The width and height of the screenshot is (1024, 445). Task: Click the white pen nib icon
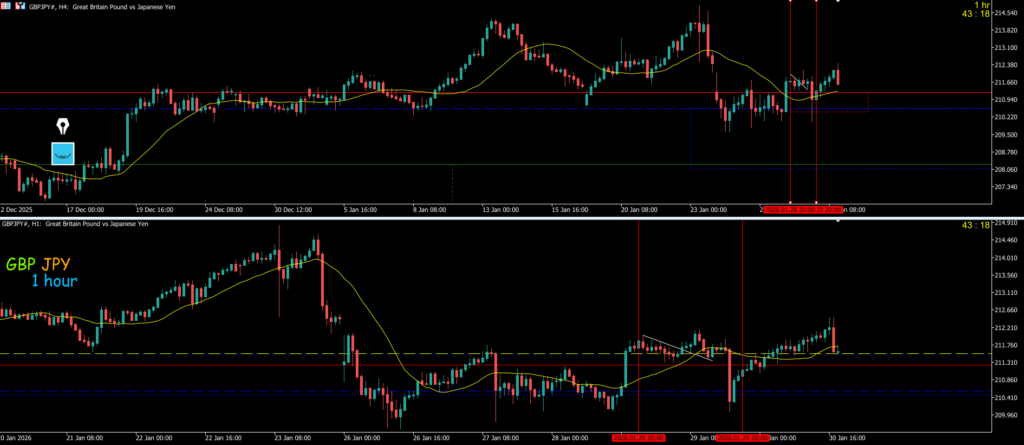click(x=63, y=127)
